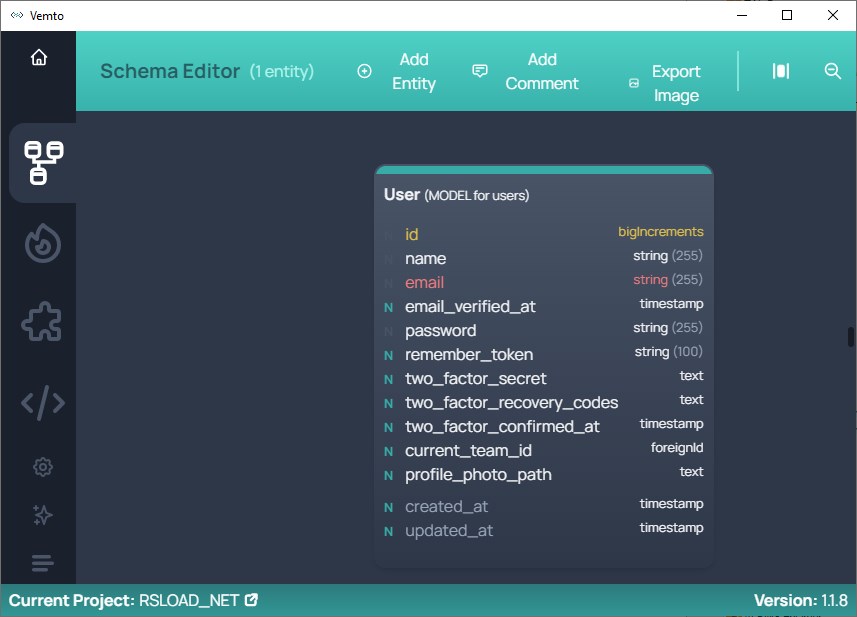Click the Add Comment button label

542,71
